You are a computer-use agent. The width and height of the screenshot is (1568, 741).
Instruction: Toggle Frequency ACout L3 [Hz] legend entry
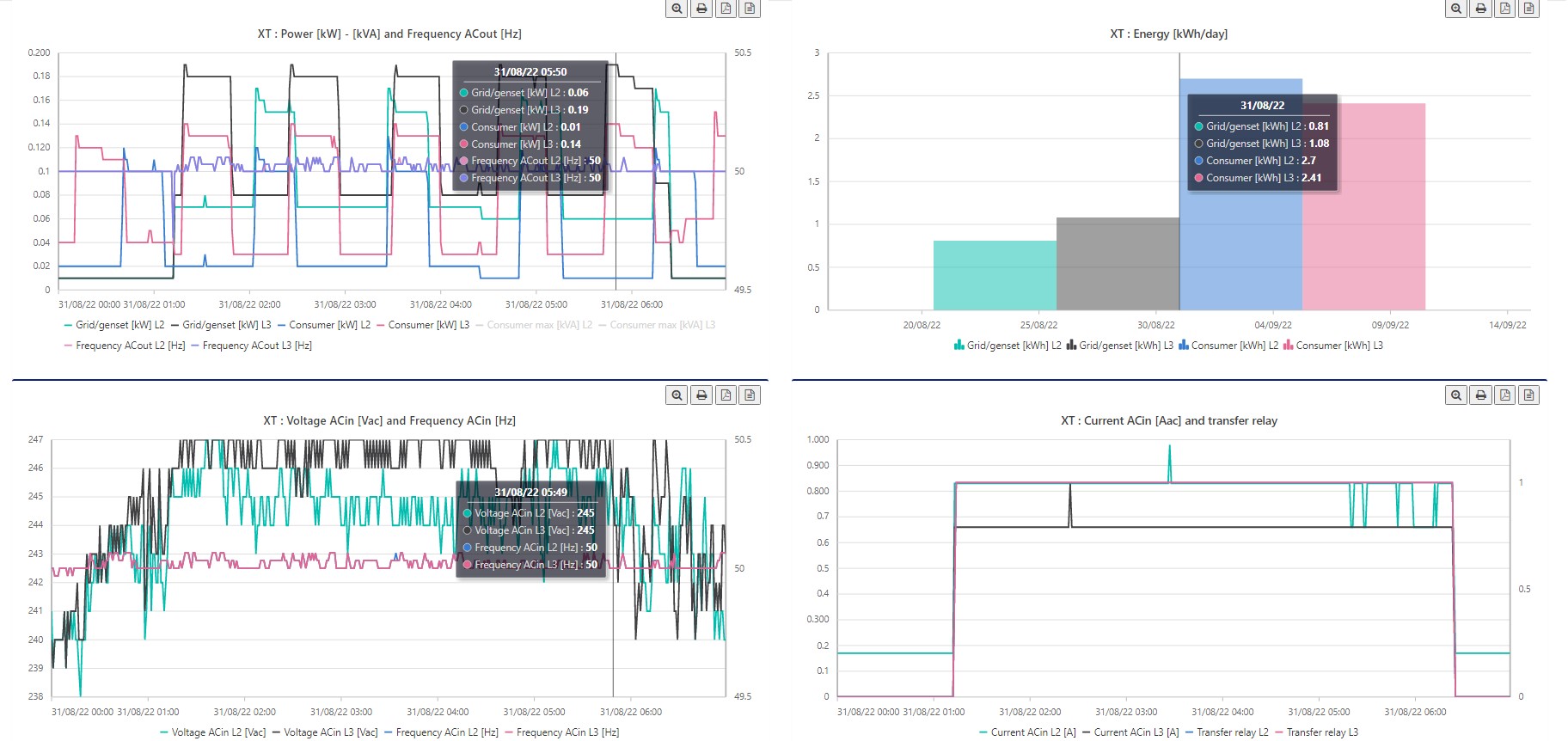pyautogui.click(x=251, y=346)
